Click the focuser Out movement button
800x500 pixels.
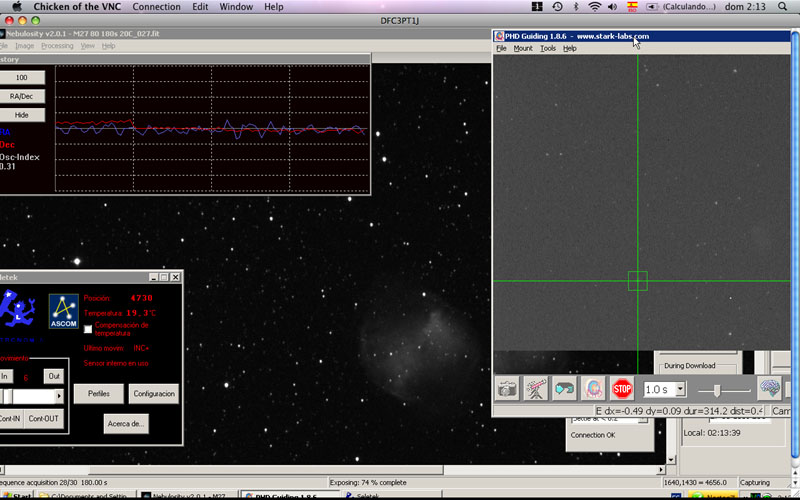tap(52, 376)
